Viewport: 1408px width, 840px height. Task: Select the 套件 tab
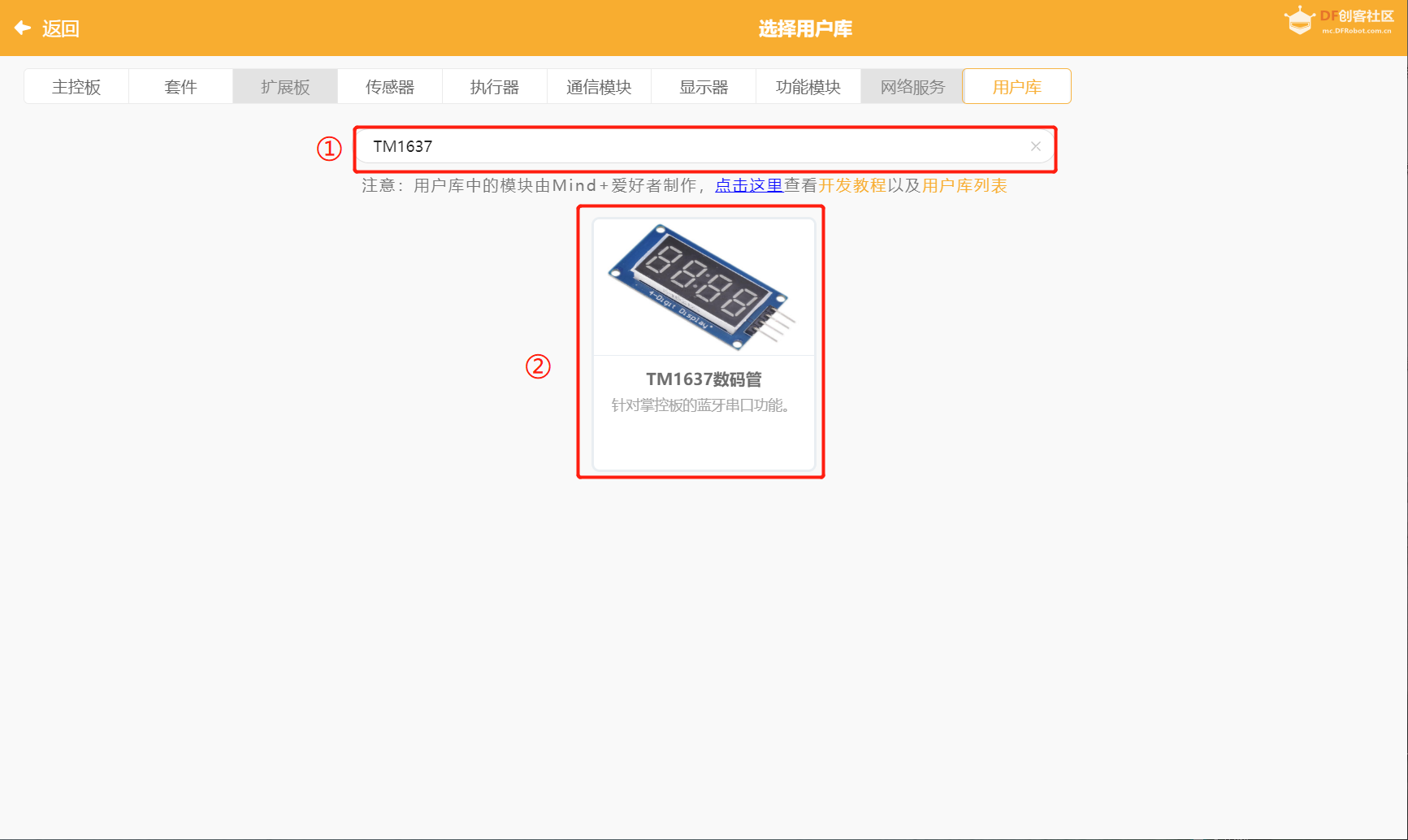tap(180, 87)
